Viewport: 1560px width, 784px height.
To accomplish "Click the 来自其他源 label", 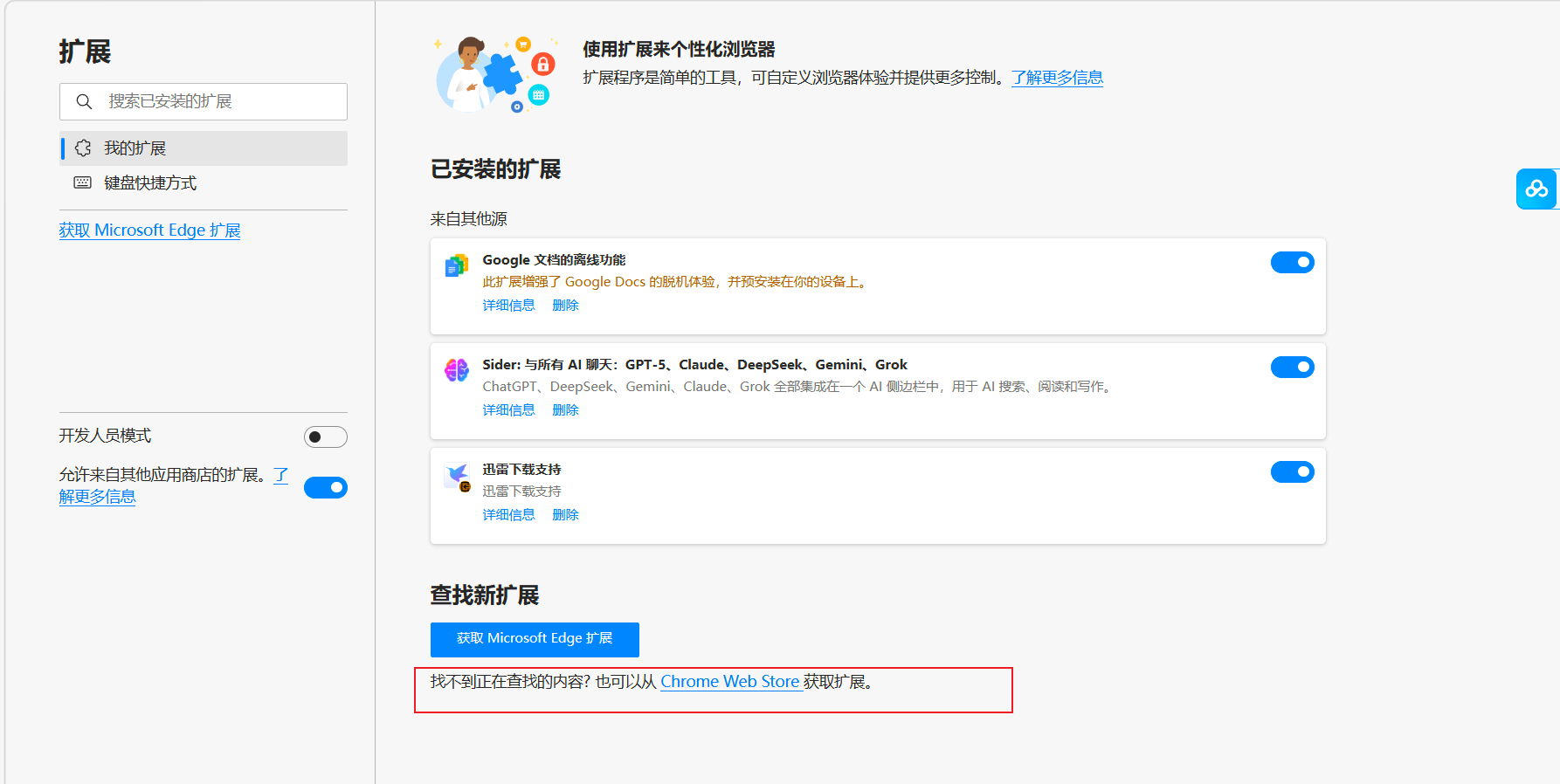I will coord(468,219).
